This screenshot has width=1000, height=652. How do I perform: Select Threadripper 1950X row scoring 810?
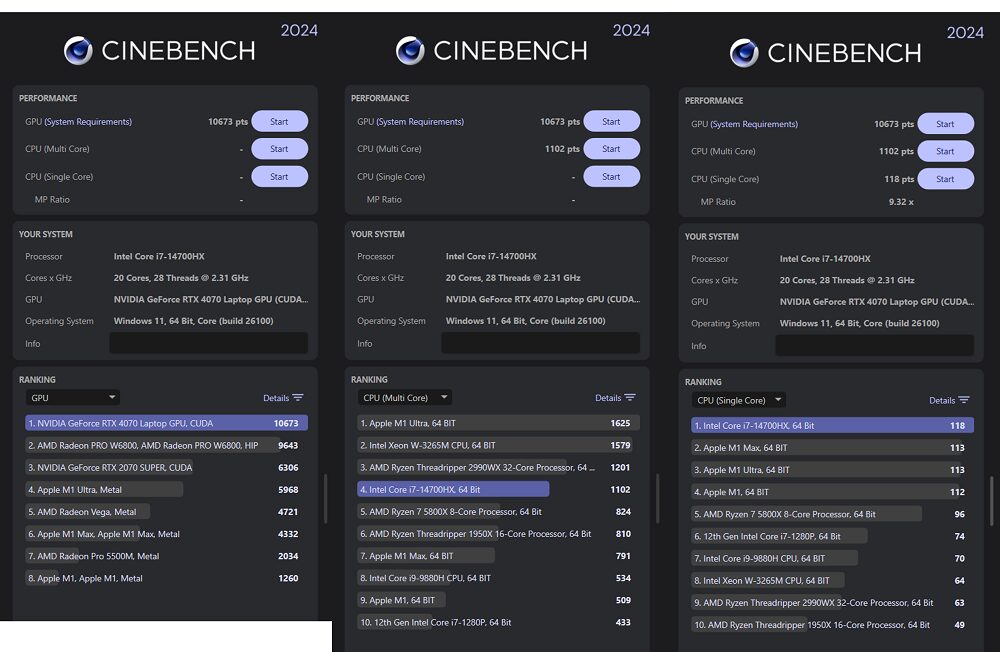click(x=499, y=534)
